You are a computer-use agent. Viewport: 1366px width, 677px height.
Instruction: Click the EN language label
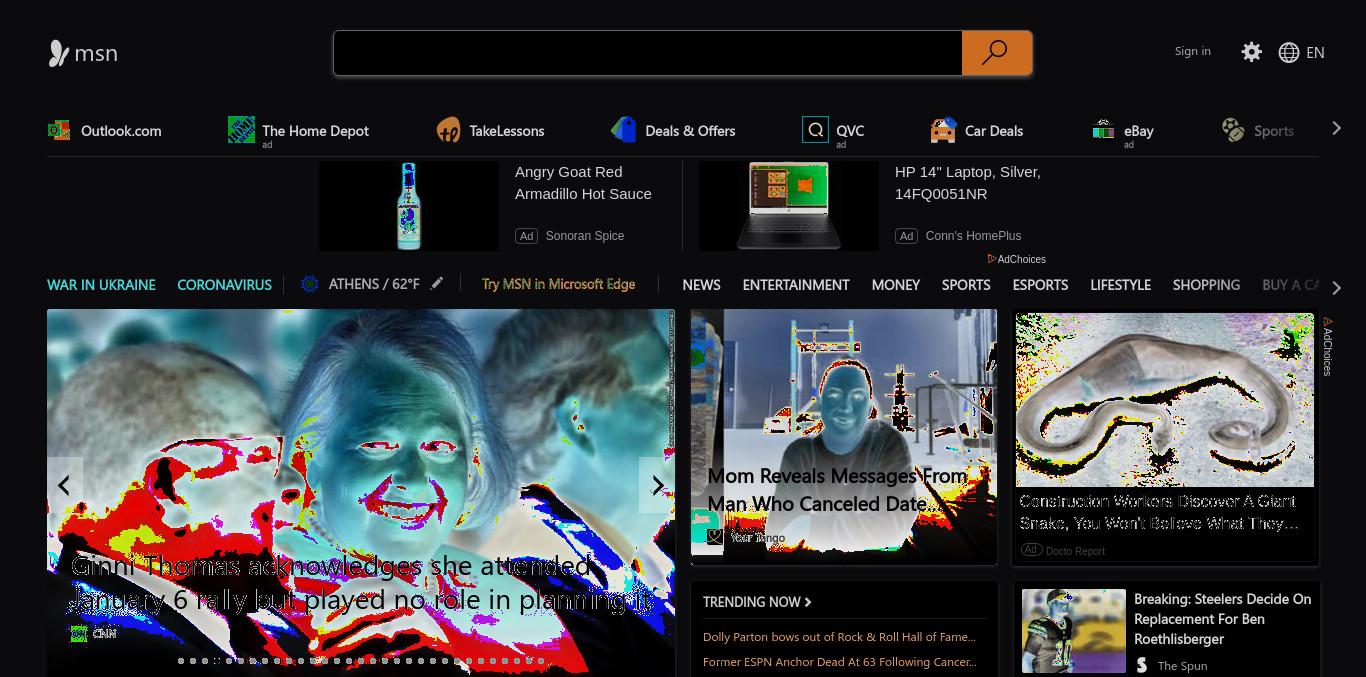[1315, 53]
